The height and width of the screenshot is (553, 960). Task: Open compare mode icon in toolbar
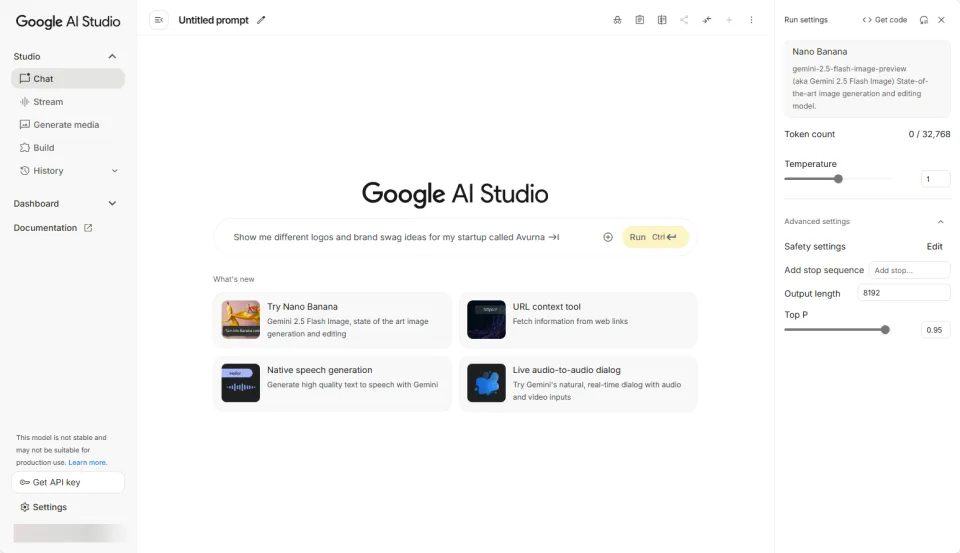[x=662, y=20]
